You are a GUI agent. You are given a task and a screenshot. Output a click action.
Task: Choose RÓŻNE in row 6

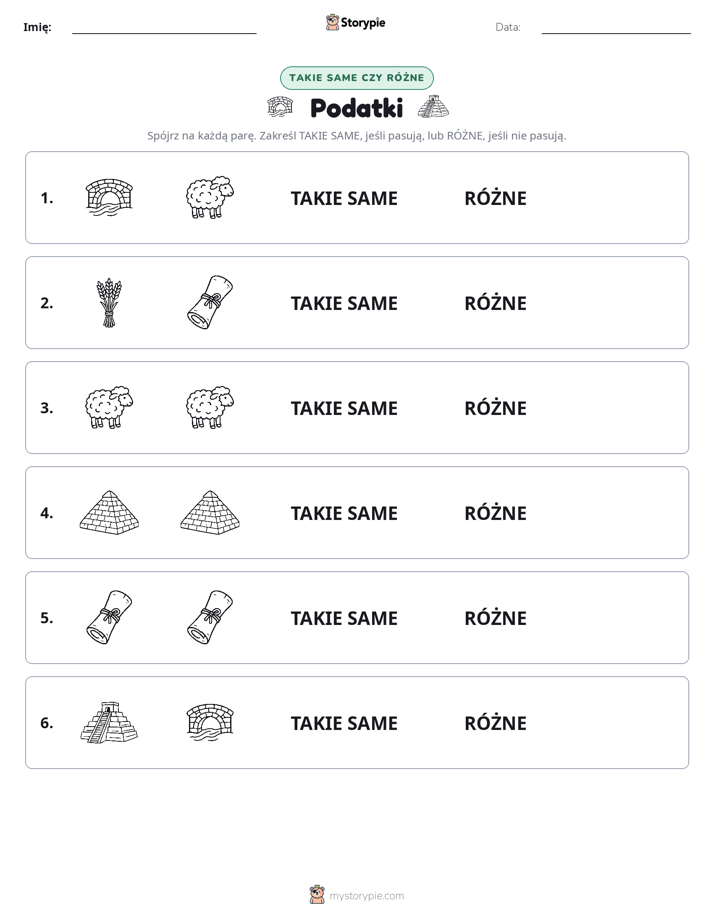pyautogui.click(x=495, y=722)
